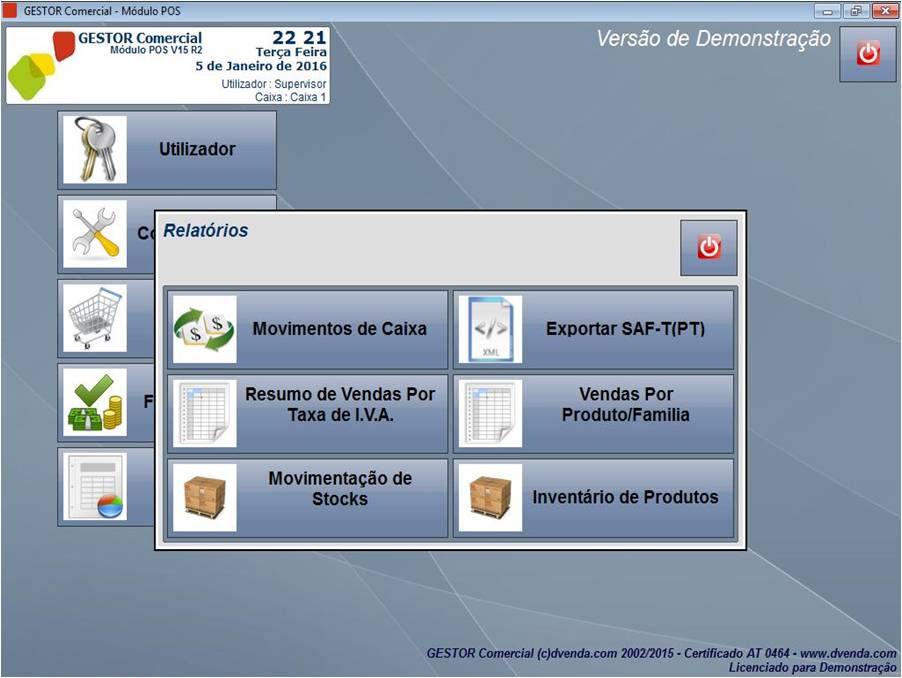
Task: Close the Relatórios panel with red power button
Action: [708, 247]
